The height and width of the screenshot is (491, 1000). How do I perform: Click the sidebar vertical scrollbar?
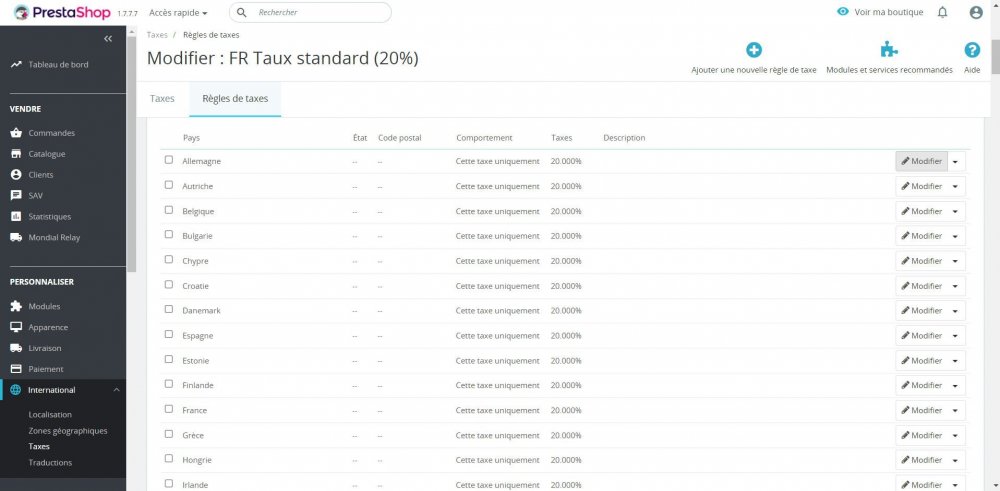131,153
